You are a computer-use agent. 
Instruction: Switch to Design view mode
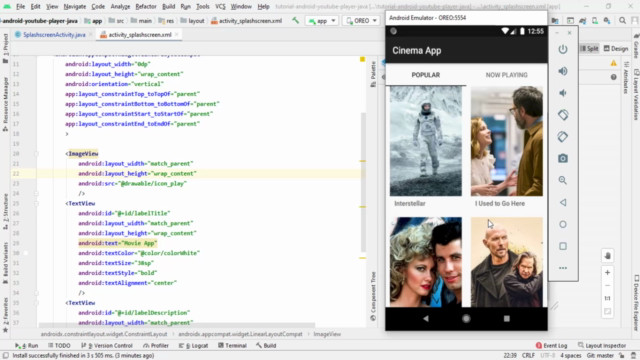point(616,49)
